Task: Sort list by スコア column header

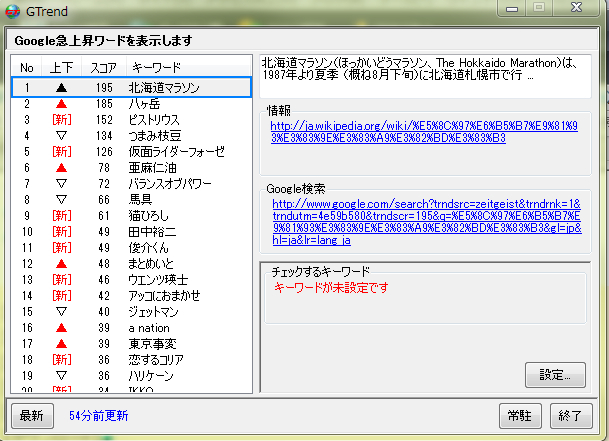Action: [x=103, y=66]
